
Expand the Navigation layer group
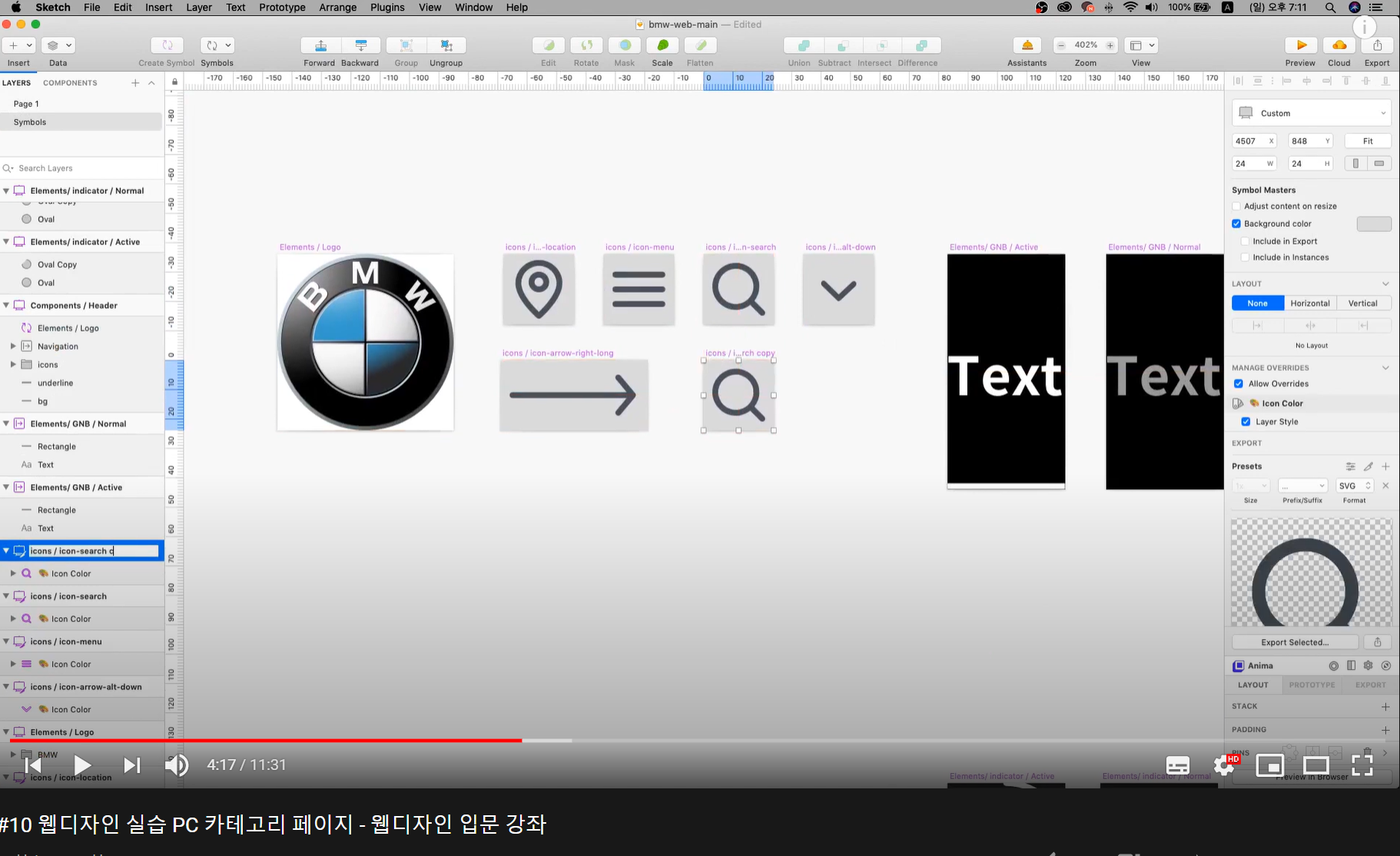[13, 347]
